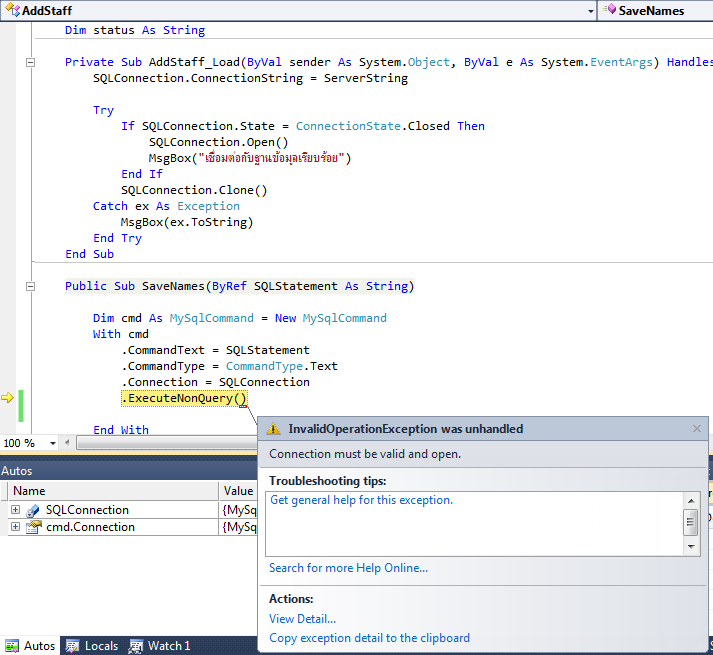Screen dimensions: 713x655
Task: Click 'Connection must be valid and open.' message
Action: coord(365,454)
